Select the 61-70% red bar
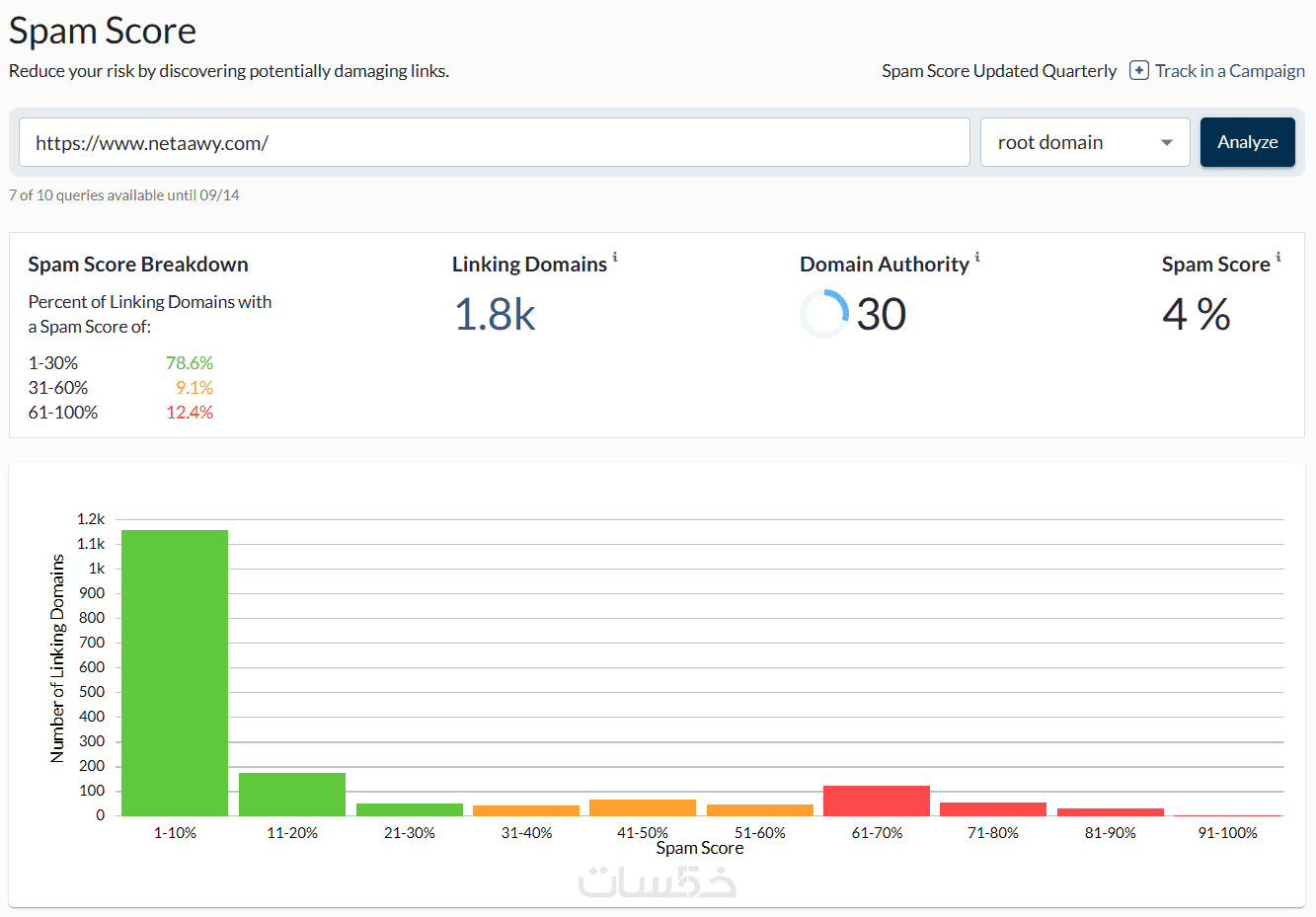Screen dimensions: 1316x917 point(877,801)
